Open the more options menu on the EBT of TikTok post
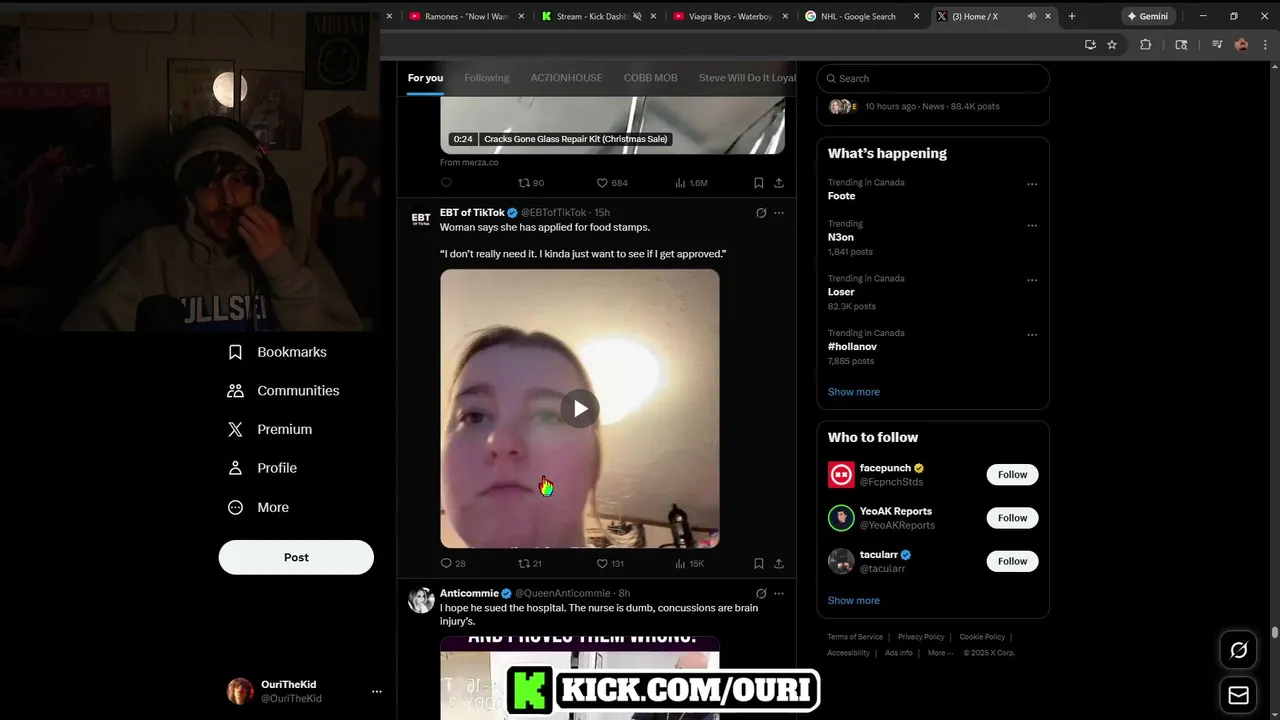The image size is (1280, 720). pos(779,213)
